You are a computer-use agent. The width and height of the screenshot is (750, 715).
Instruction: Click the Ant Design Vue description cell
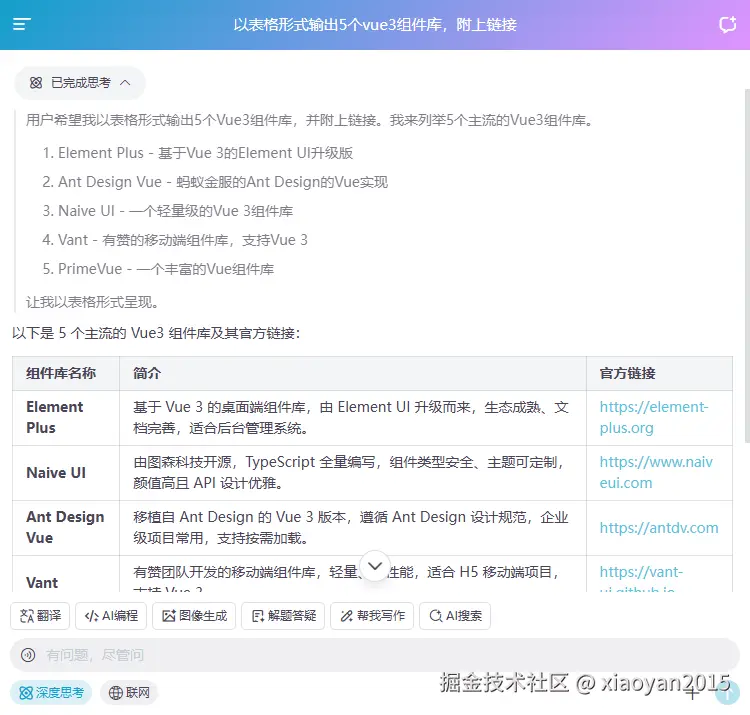coord(353,528)
